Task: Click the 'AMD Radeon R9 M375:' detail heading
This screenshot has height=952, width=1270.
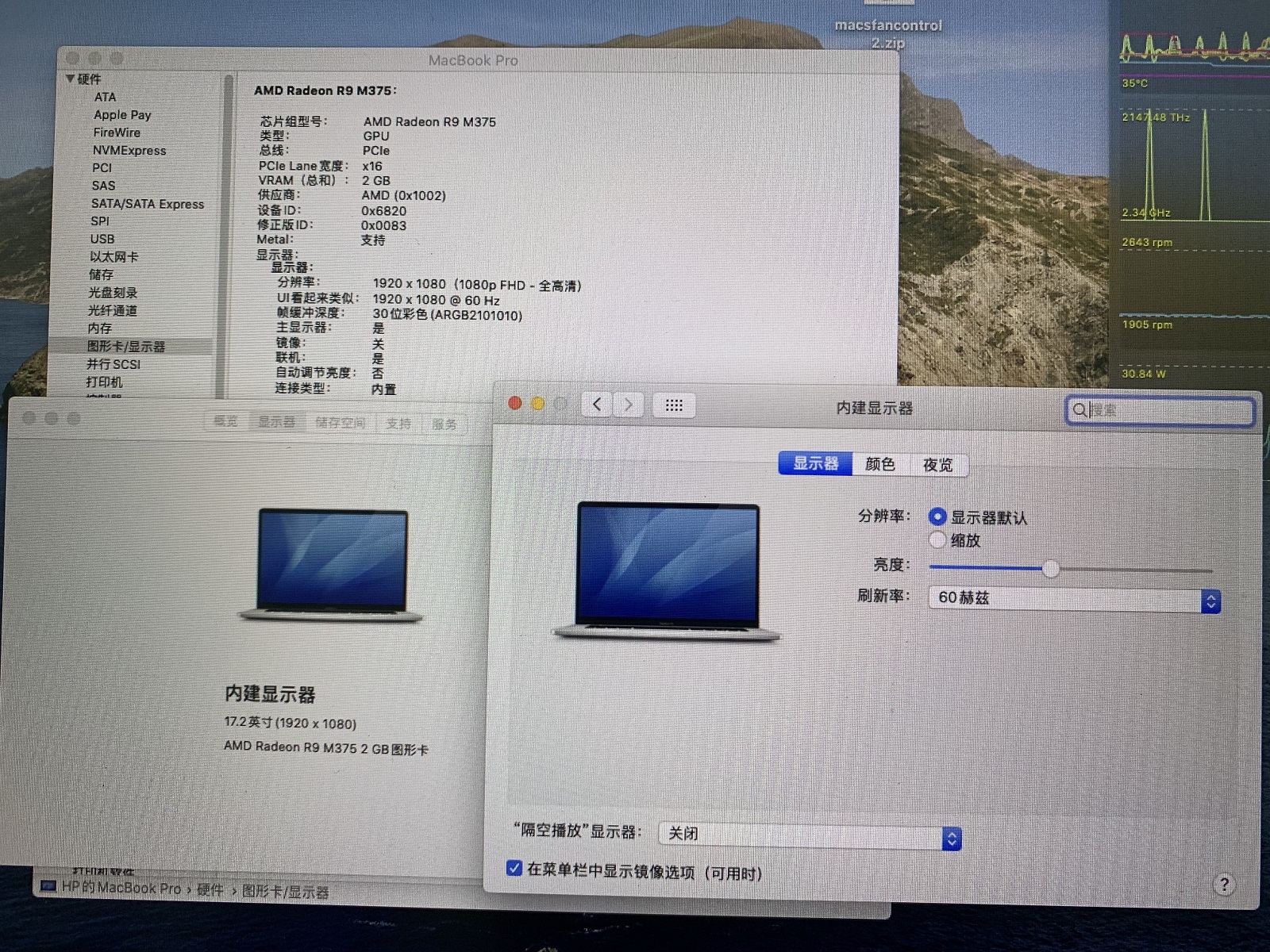Action: (x=325, y=90)
